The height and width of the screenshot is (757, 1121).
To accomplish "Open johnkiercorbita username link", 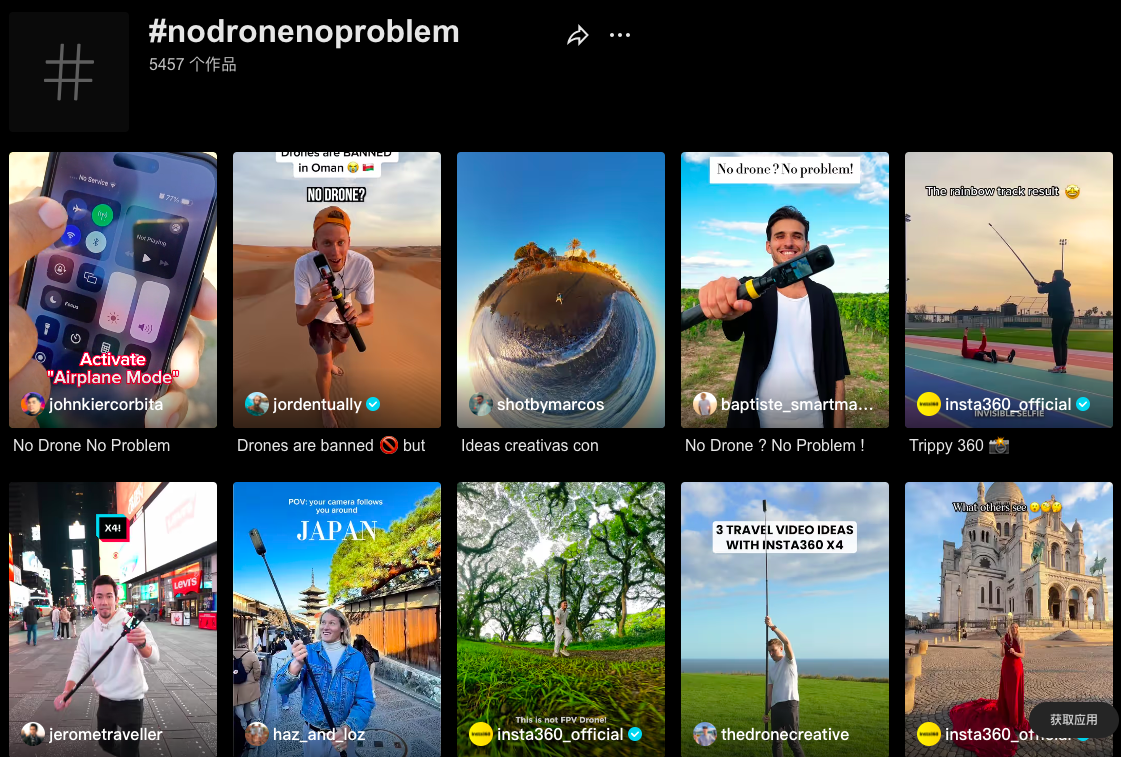I will tap(106, 405).
